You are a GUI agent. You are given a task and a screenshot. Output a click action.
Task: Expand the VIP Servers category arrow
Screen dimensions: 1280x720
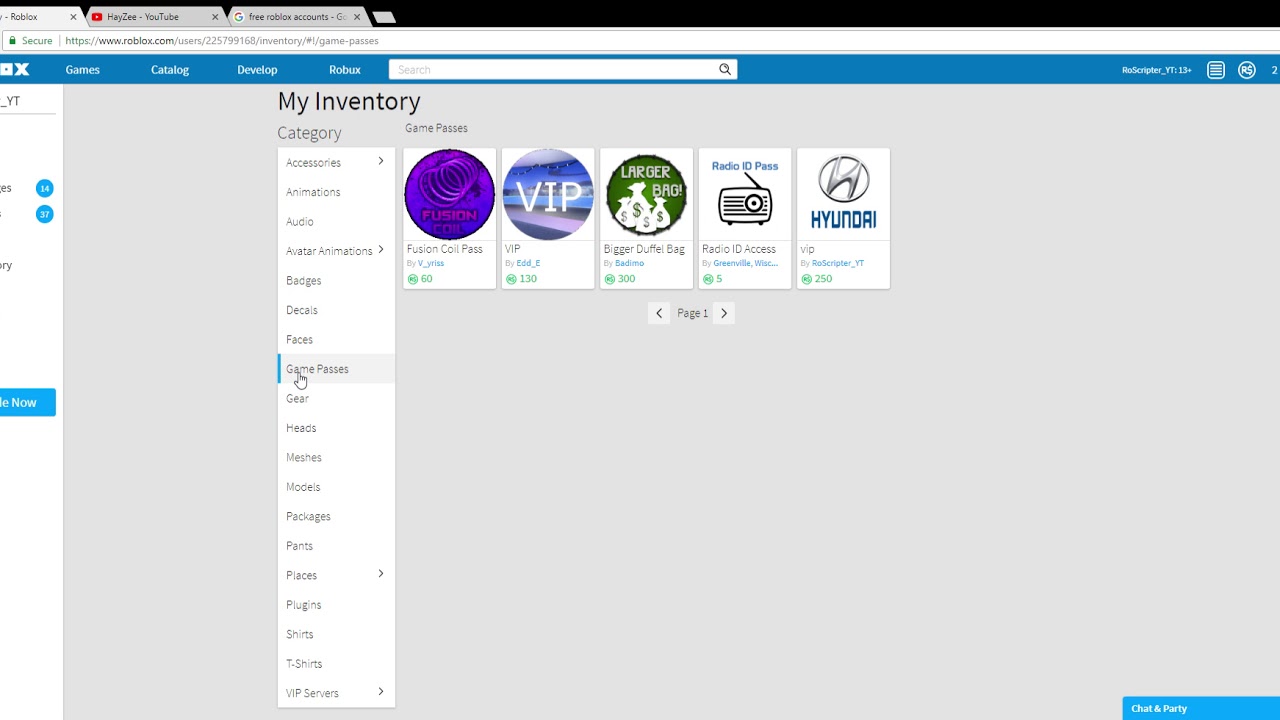(x=380, y=692)
